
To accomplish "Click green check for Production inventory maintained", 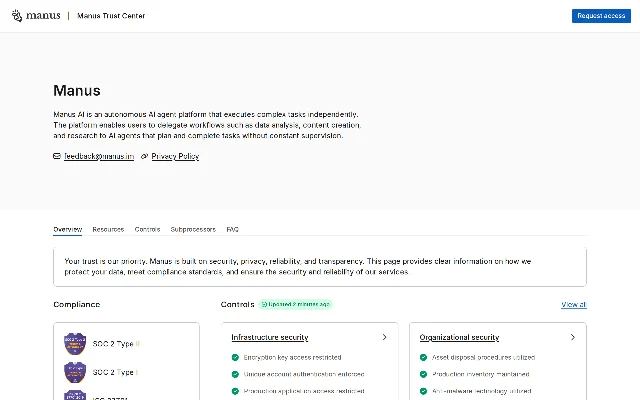I will point(423,374).
